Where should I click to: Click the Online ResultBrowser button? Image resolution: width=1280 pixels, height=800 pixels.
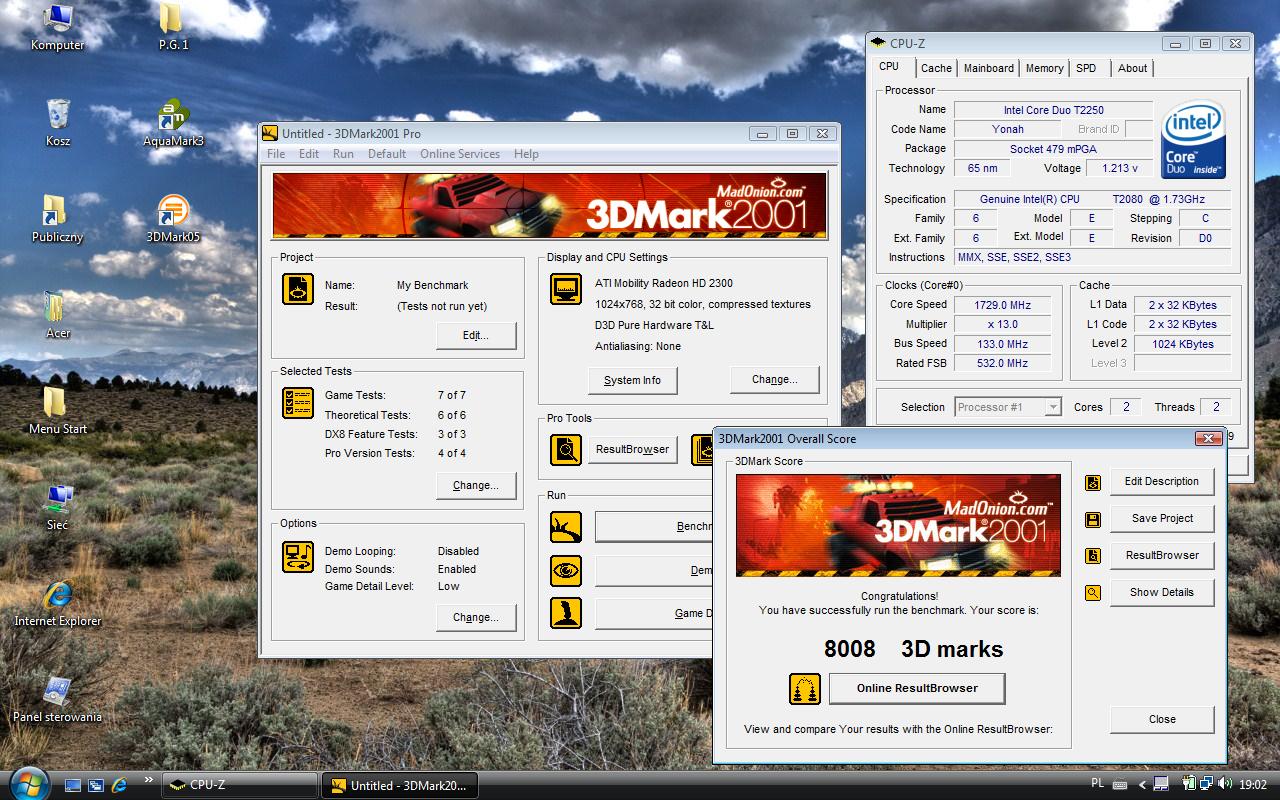(x=917, y=688)
